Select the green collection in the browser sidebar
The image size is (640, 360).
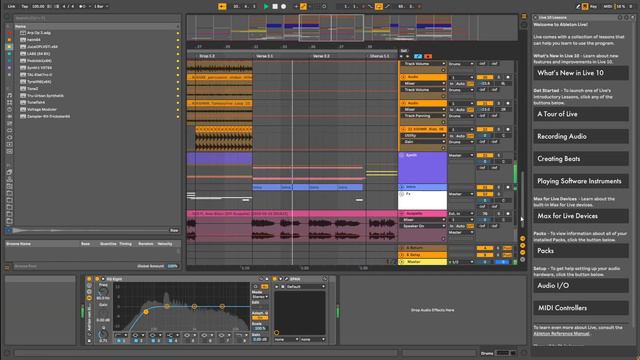9,53
